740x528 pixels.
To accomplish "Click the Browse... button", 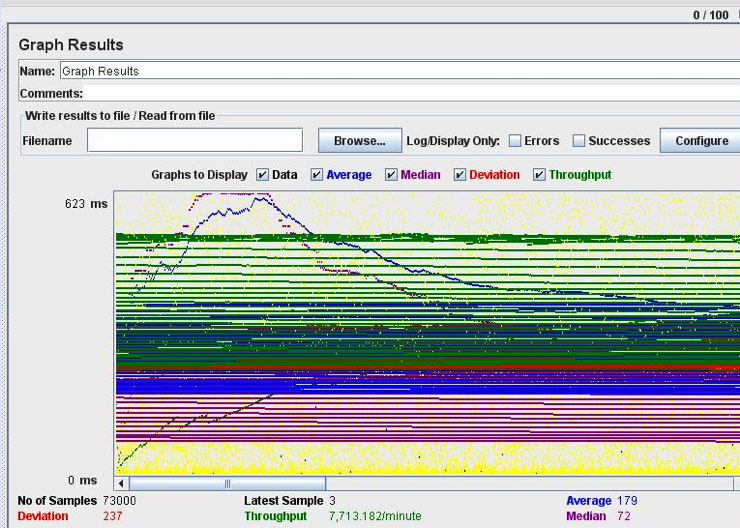I will tap(360, 141).
